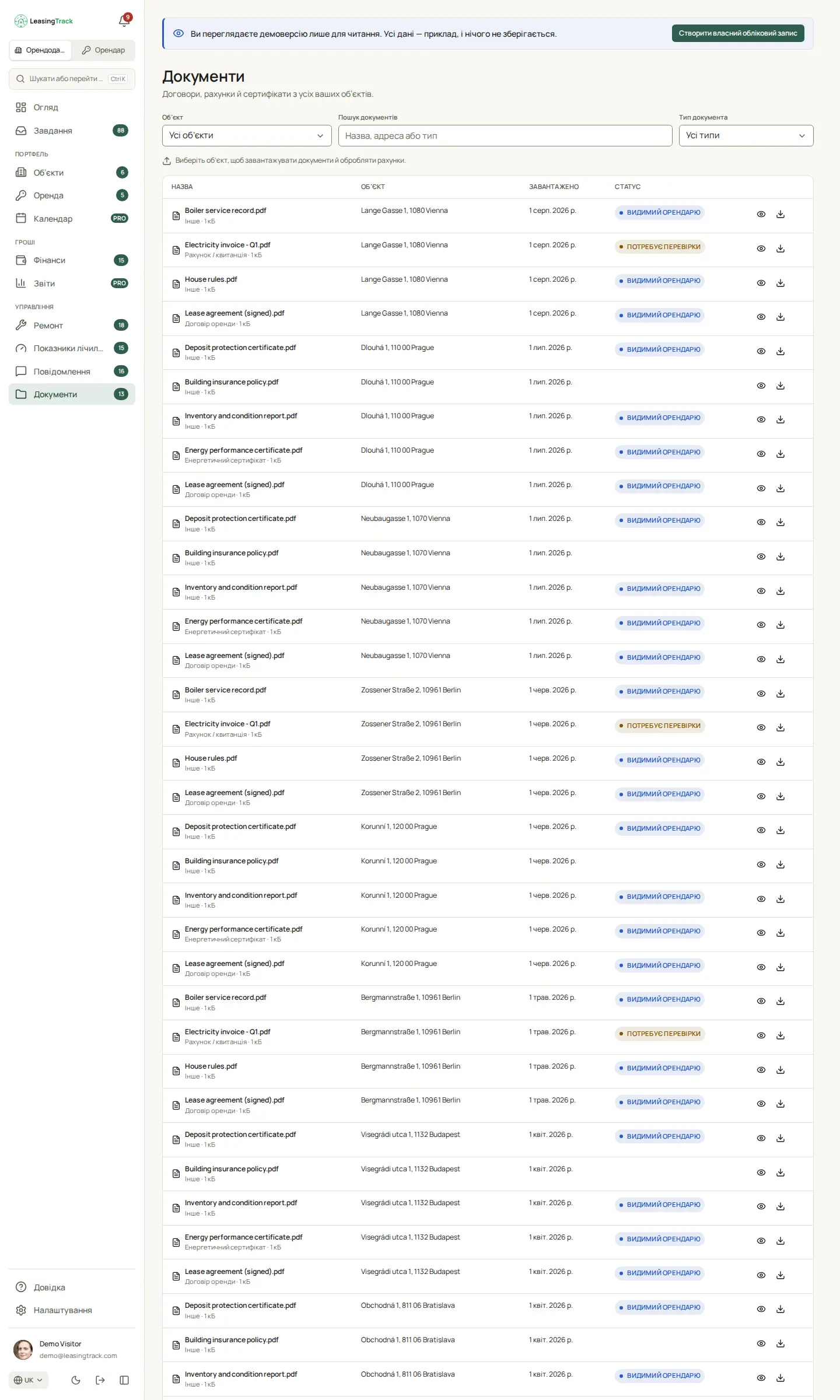
Task: Switch to Орендар tab
Action: [103, 50]
